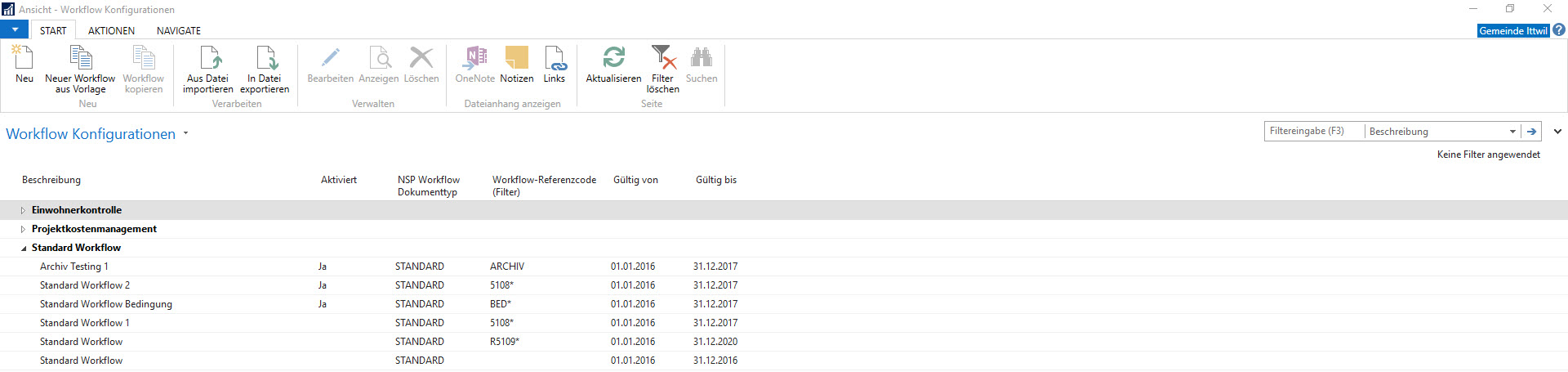Screen dimensions: 1568x372
Task: Open Notizen sticky note icon
Action: pyautogui.click(x=517, y=57)
